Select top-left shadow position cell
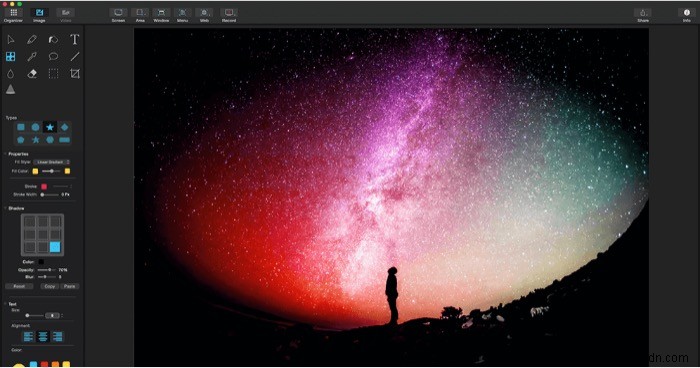Viewport: 700px width, 368px height. (x=30, y=222)
